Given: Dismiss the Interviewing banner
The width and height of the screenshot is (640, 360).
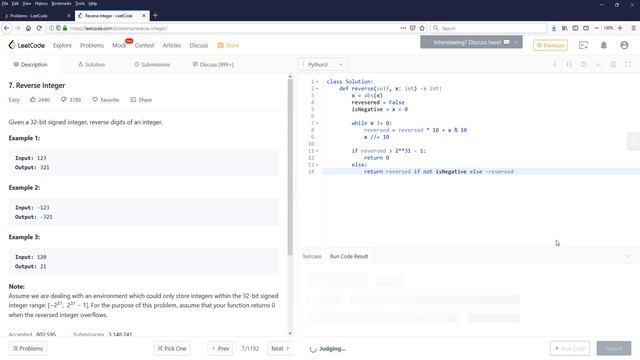Looking at the screenshot, I should (516, 42).
